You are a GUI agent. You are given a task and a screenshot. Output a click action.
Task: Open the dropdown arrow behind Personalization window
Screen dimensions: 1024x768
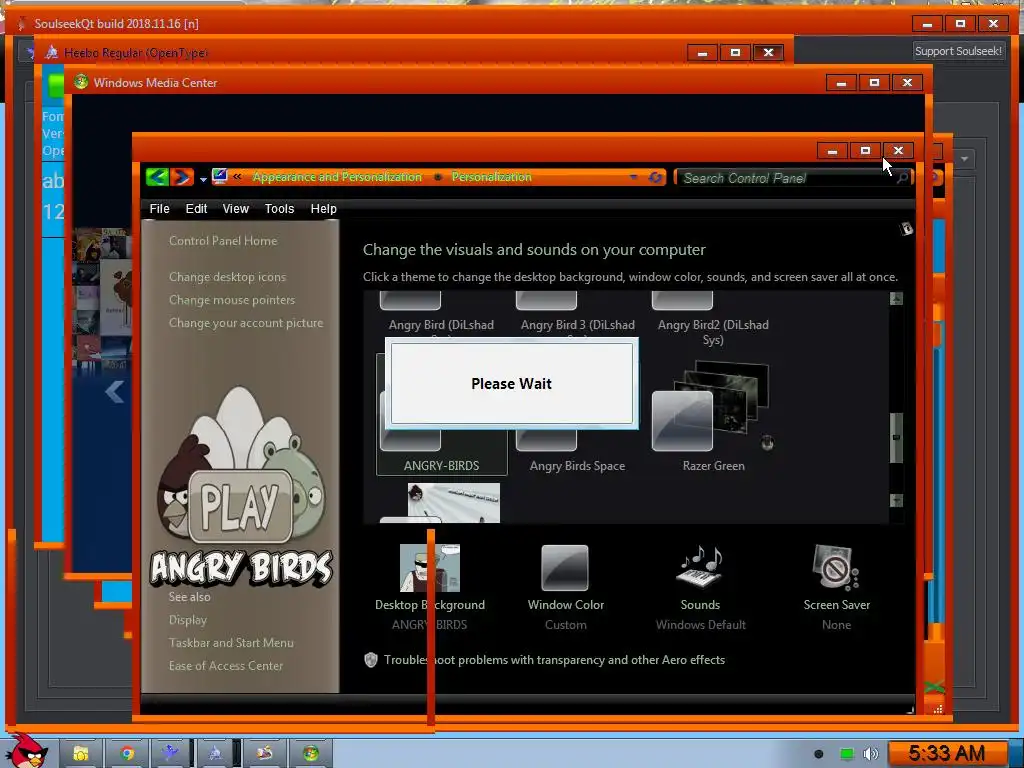[965, 159]
